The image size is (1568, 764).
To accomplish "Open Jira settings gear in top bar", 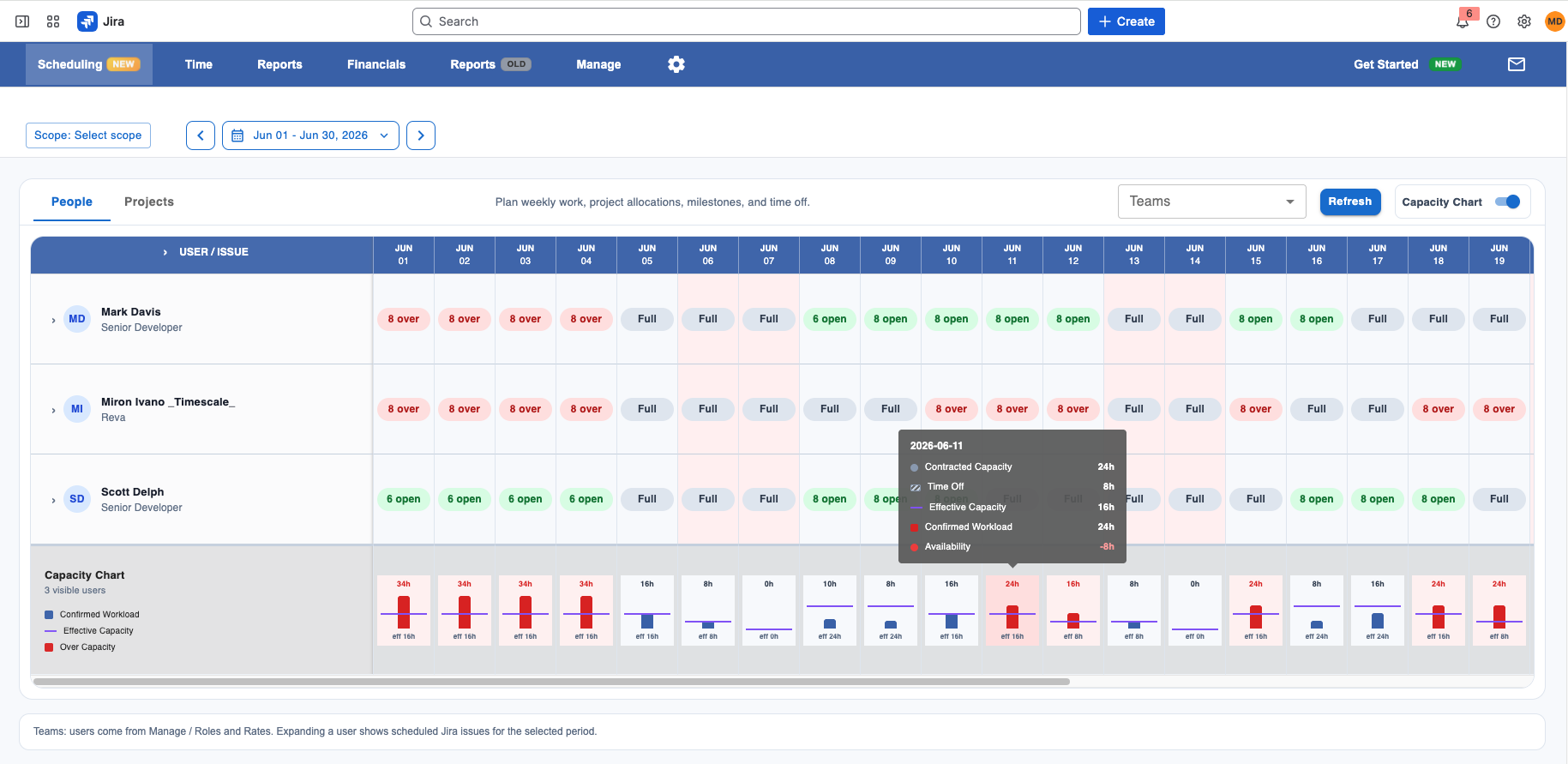I will 1524,21.
